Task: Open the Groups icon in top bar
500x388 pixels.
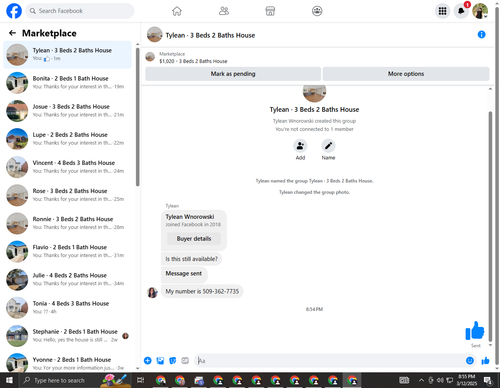Action: (x=317, y=11)
